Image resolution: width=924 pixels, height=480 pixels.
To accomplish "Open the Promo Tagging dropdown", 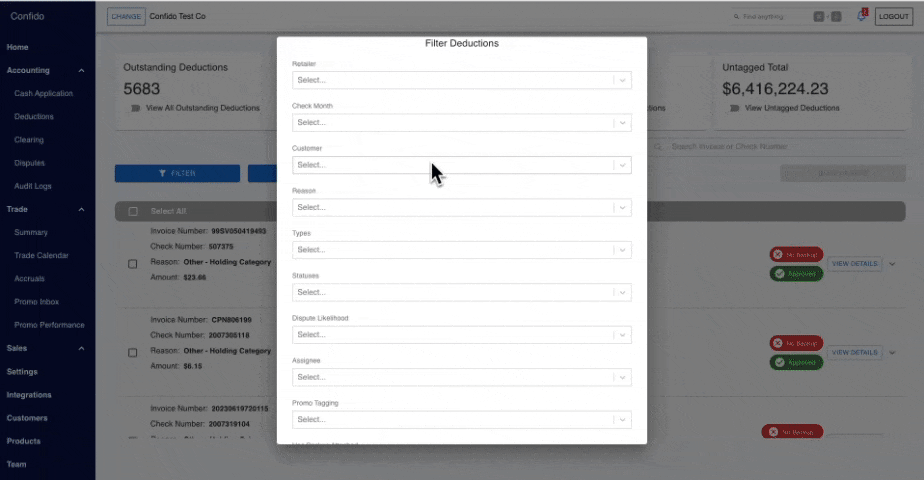I will pos(461,419).
